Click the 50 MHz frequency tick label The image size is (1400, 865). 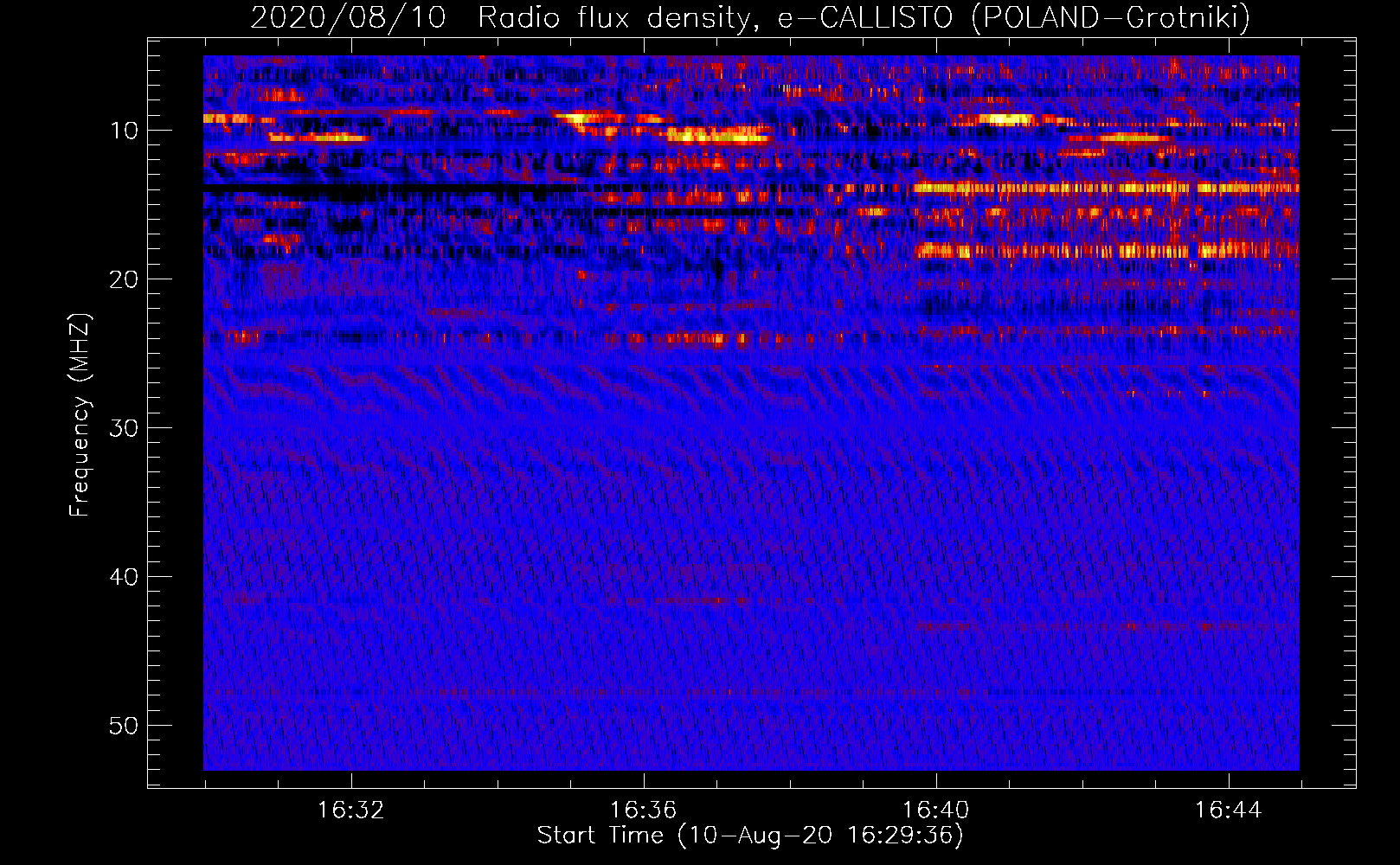click(x=125, y=726)
